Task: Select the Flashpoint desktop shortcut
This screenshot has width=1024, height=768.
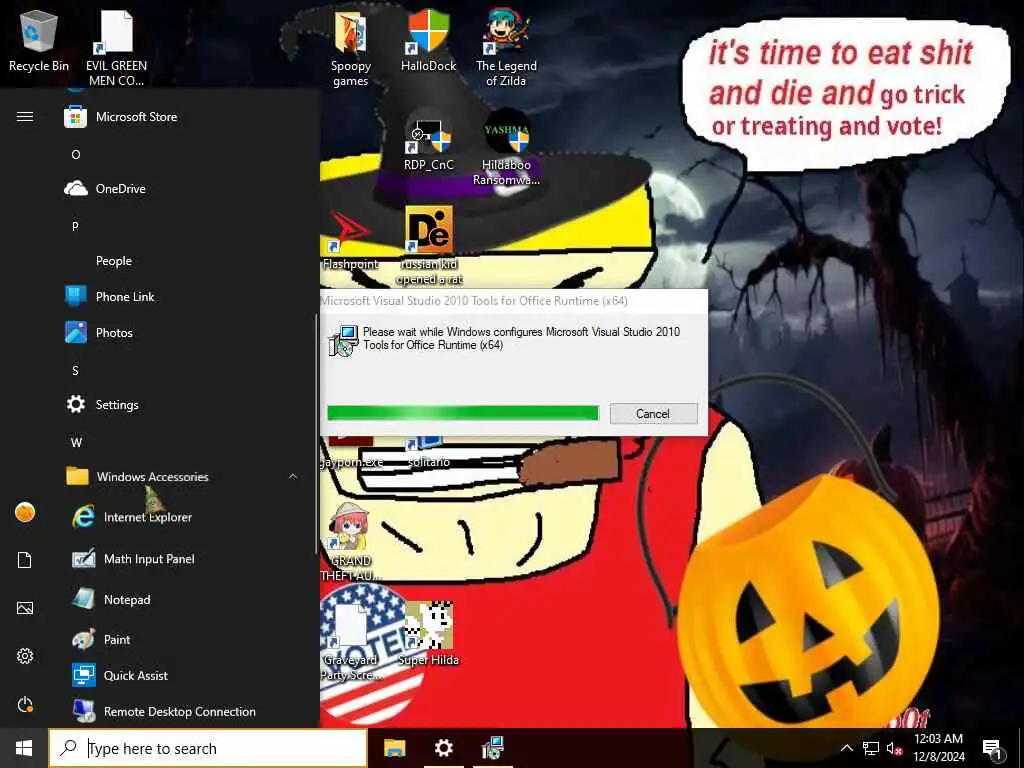Action: click(x=351, y=240)
